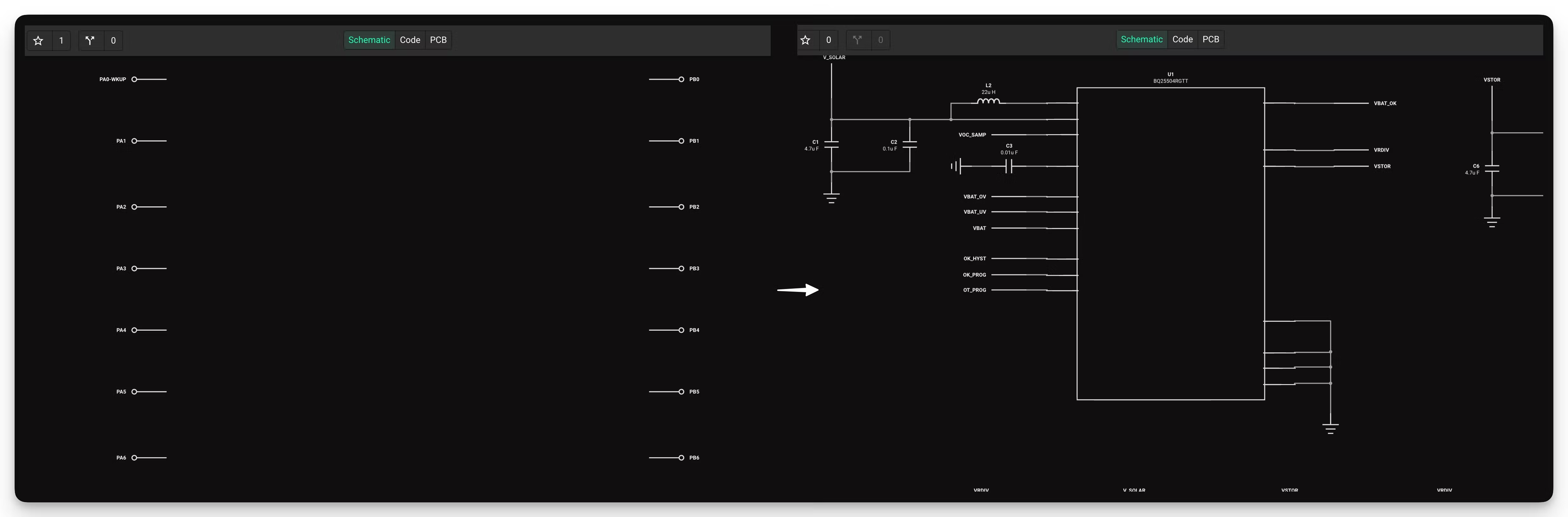The height and width of the screenshot is (517, 1568).
Task: Select the V_SOLAR net label at top
Action: (x=834, y=57)
